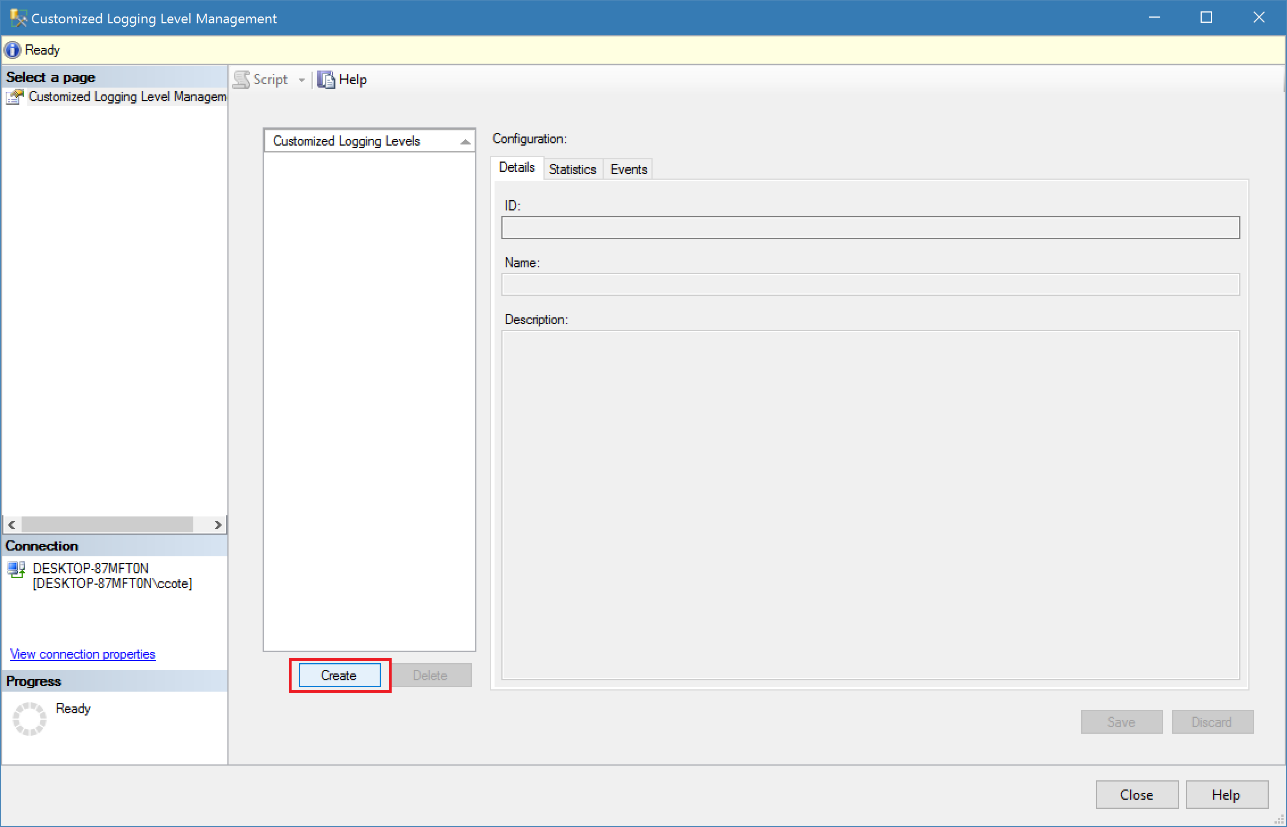Click the window title bar app icon
The width and height of the screenshot is (1287, 827).
pyautogui.click(x=18, y=18)
